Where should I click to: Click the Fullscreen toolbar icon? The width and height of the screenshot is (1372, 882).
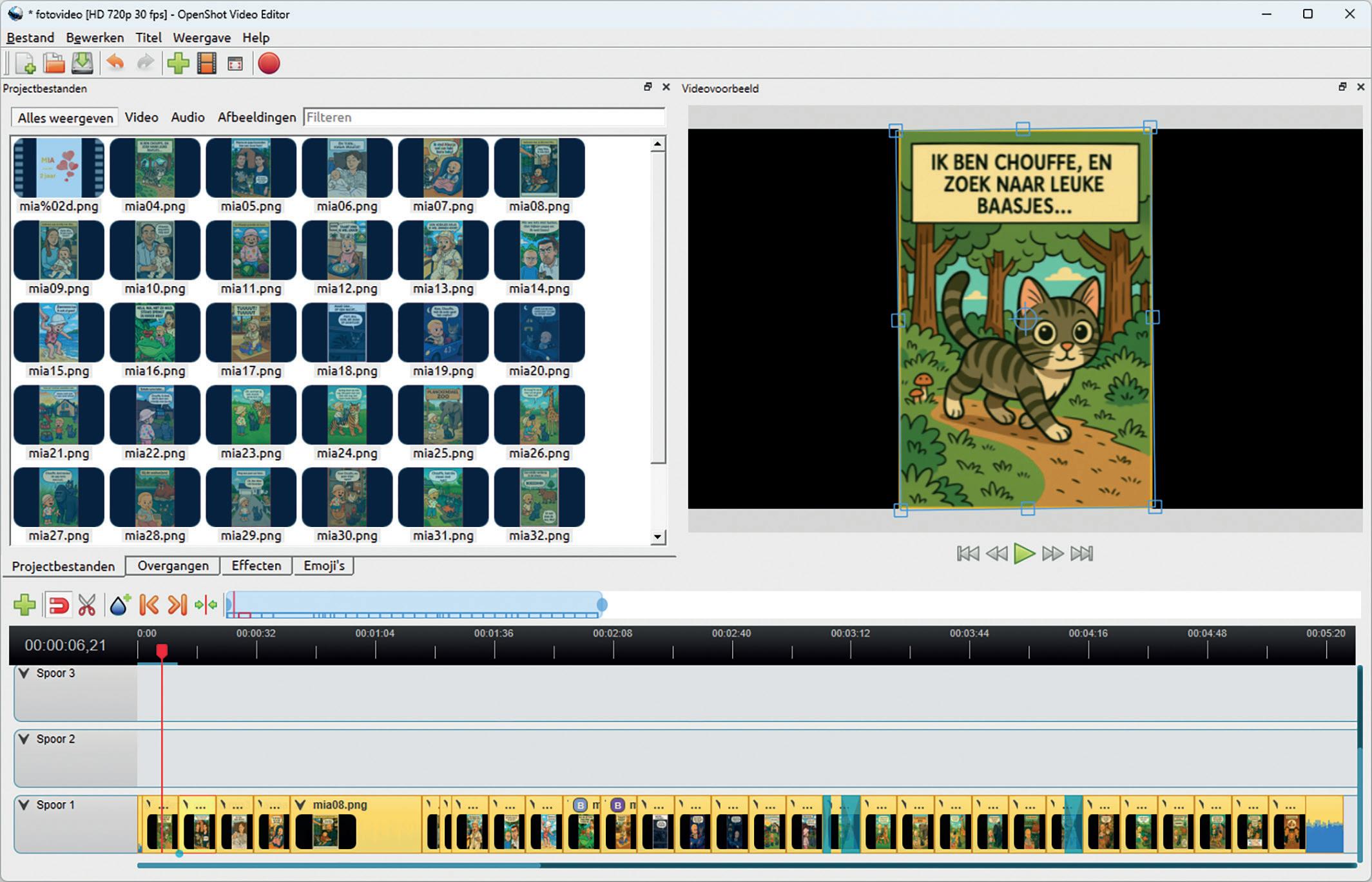(235, 64)
